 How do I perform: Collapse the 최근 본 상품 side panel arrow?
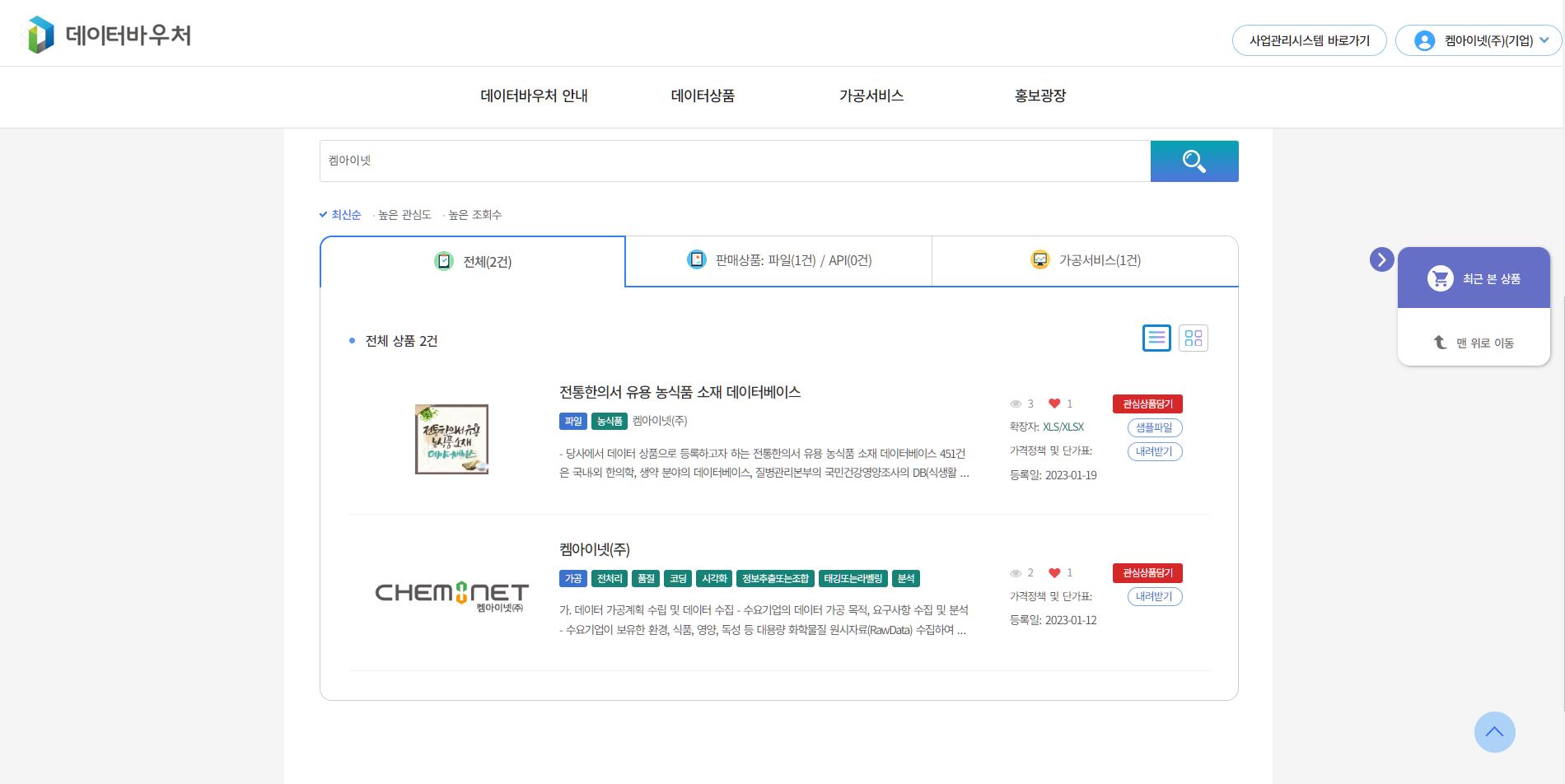[x=1381, y=259]
